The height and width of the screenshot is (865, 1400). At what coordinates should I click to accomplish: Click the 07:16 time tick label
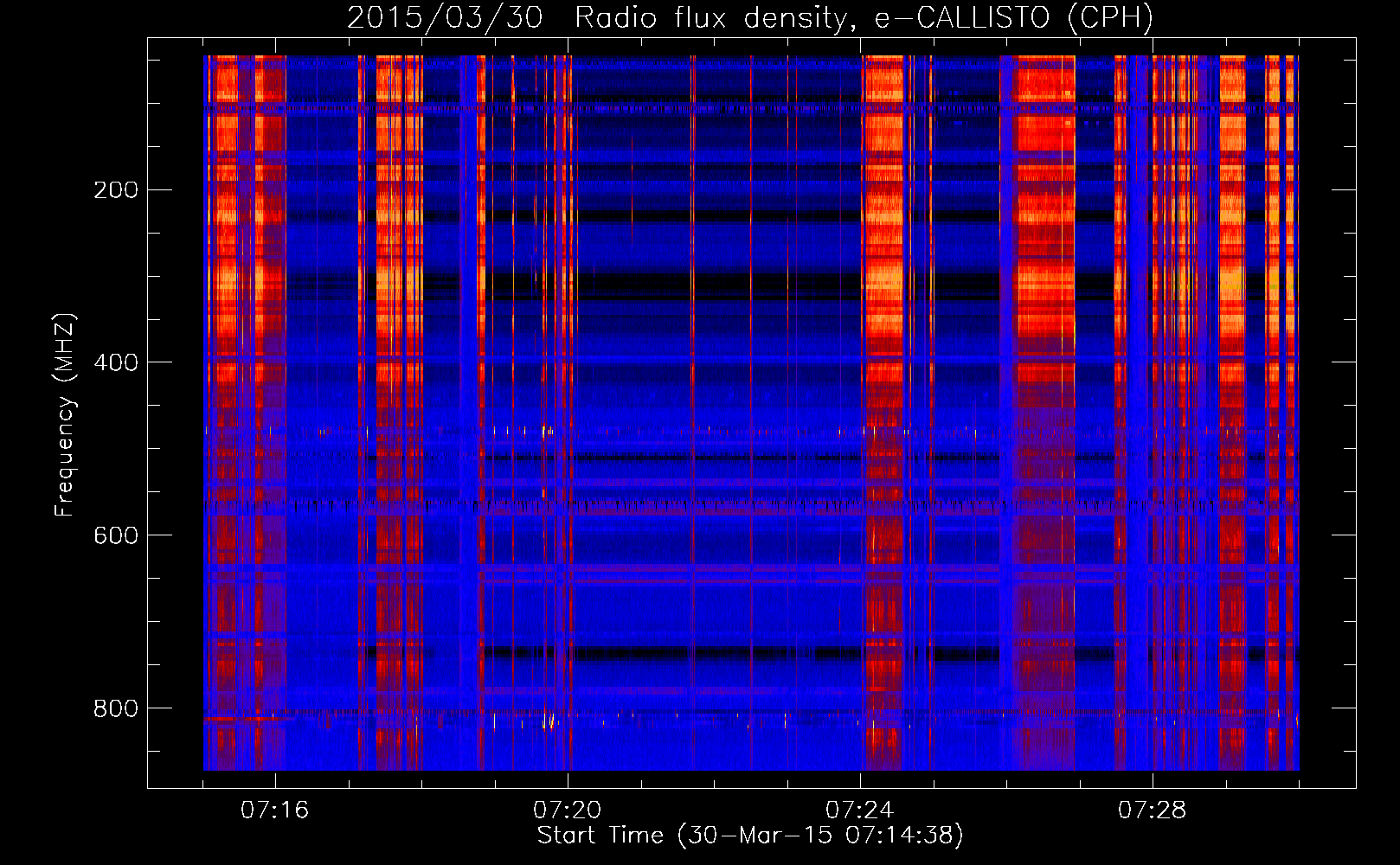[x=274, y=811]
